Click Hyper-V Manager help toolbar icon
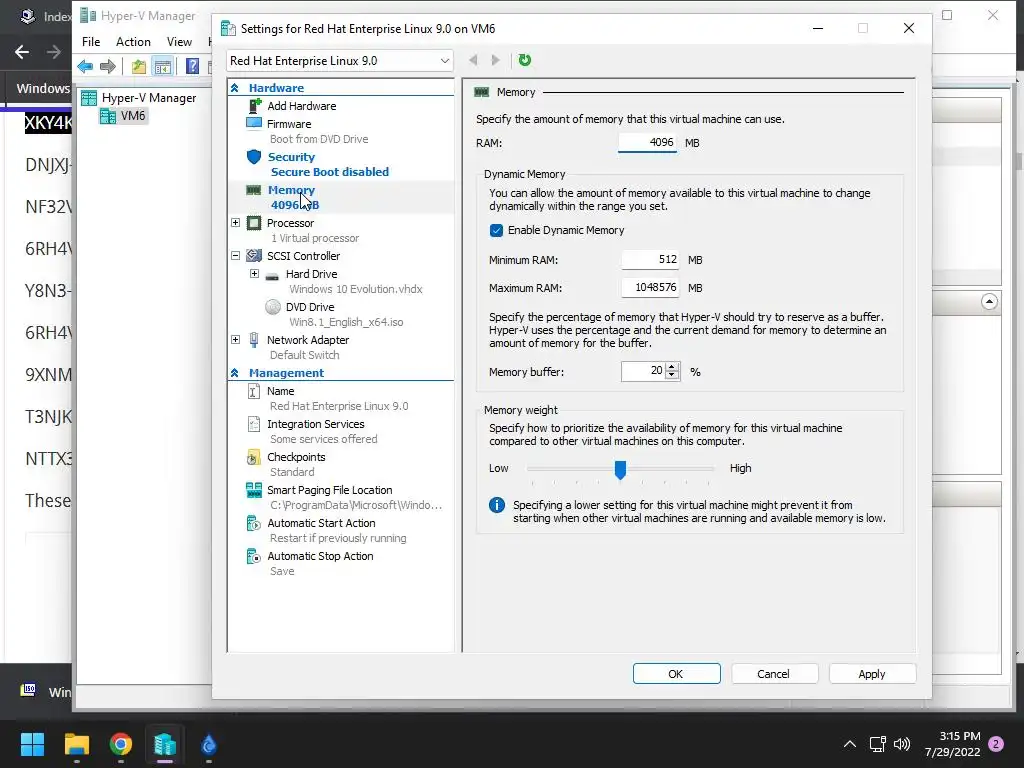This screenshot has height=768, width=1024. pyautogui.click(x=192, y=66)
